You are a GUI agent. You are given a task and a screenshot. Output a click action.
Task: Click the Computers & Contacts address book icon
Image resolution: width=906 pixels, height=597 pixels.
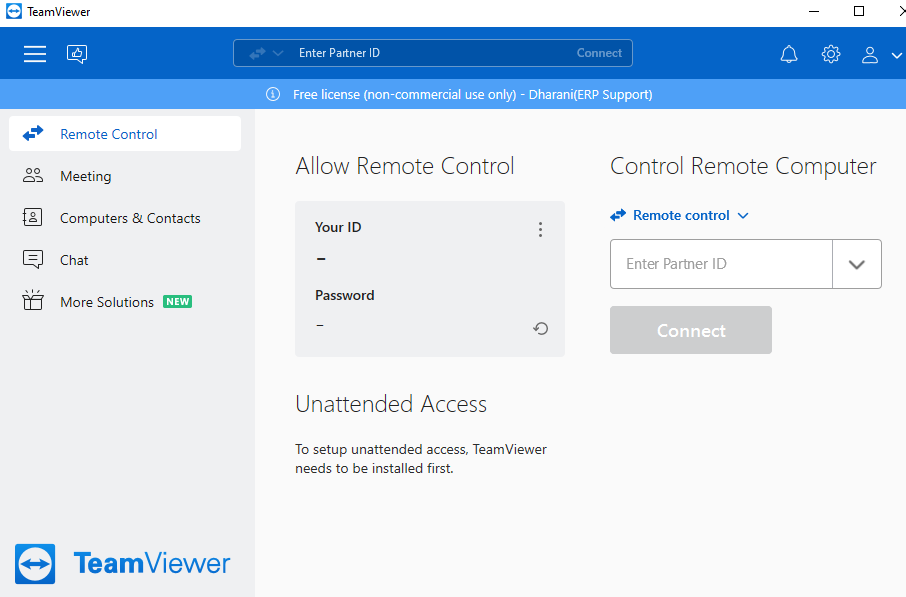[x=32, y=217]
